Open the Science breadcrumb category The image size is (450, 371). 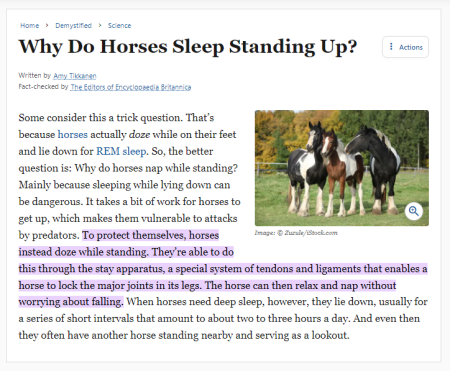tap(119, 26)
